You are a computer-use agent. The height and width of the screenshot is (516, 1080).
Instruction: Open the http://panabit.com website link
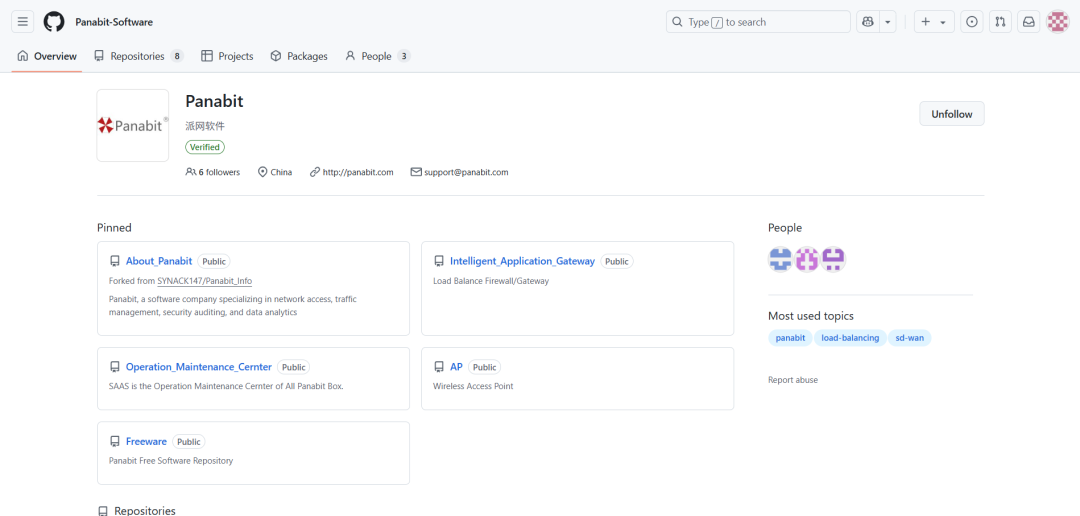point(357,172)
